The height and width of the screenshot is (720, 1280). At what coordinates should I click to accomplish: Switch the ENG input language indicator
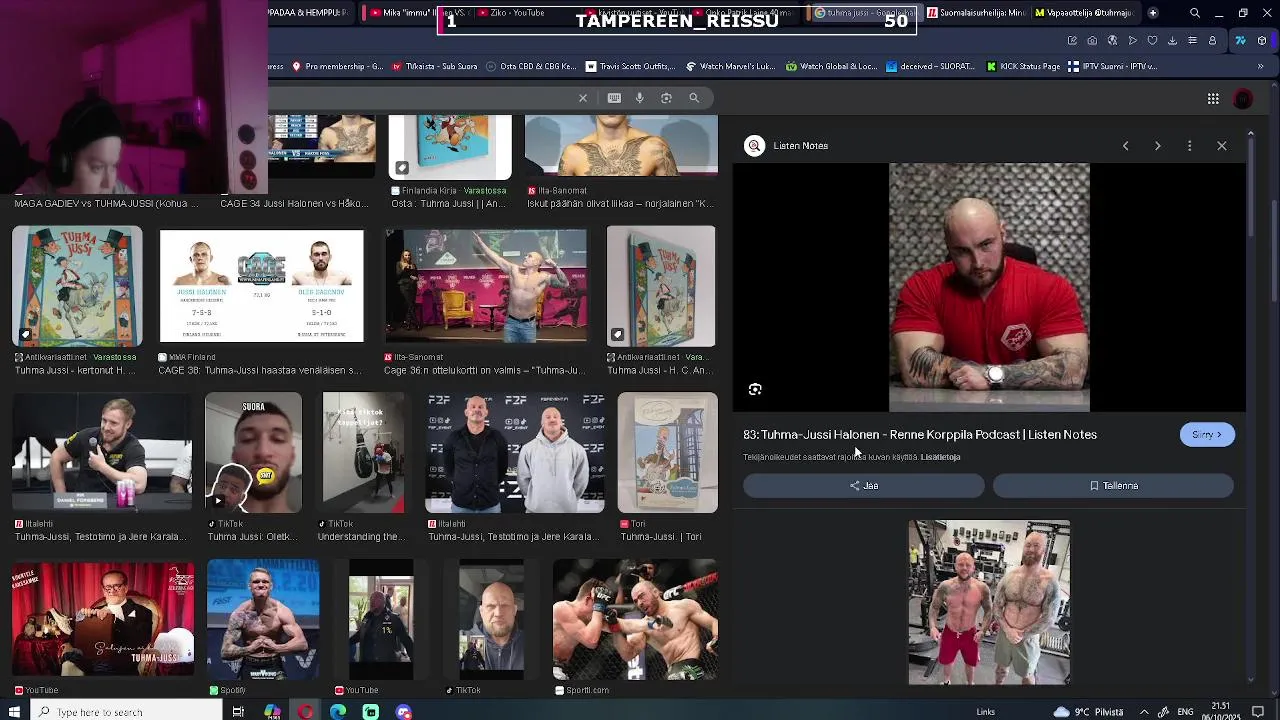[1185, 712]
